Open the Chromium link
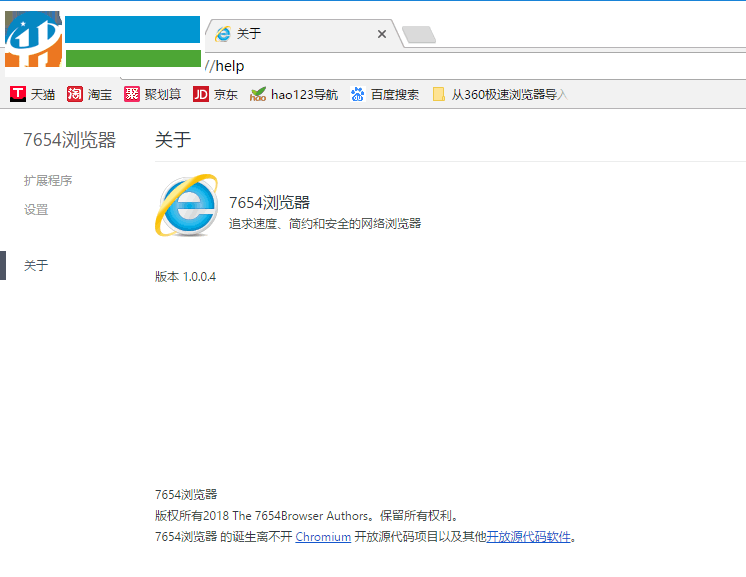The width and height of the screenshot is (746, 577). pos(323,537)
